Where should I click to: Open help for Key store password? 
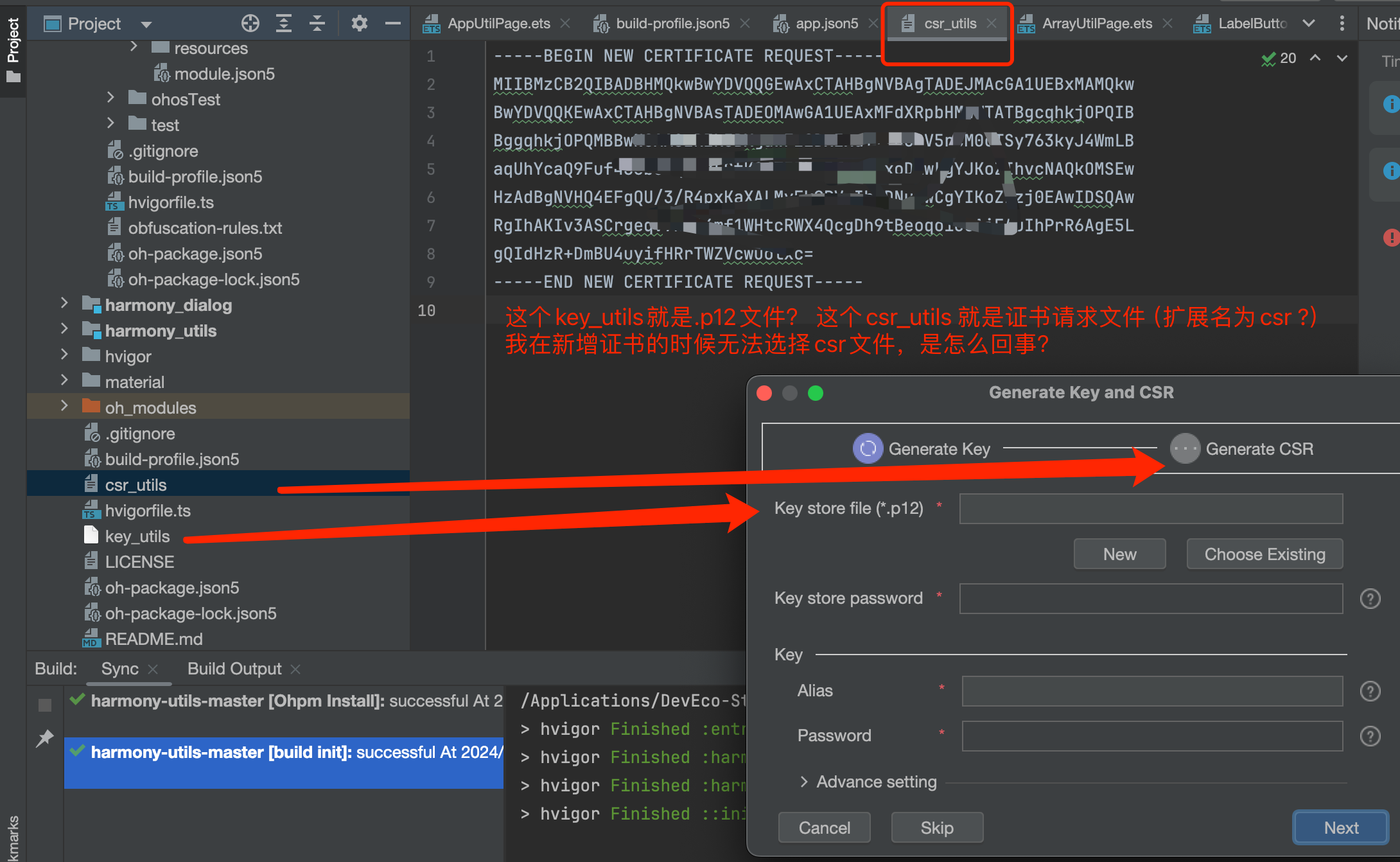[1370, 599]
